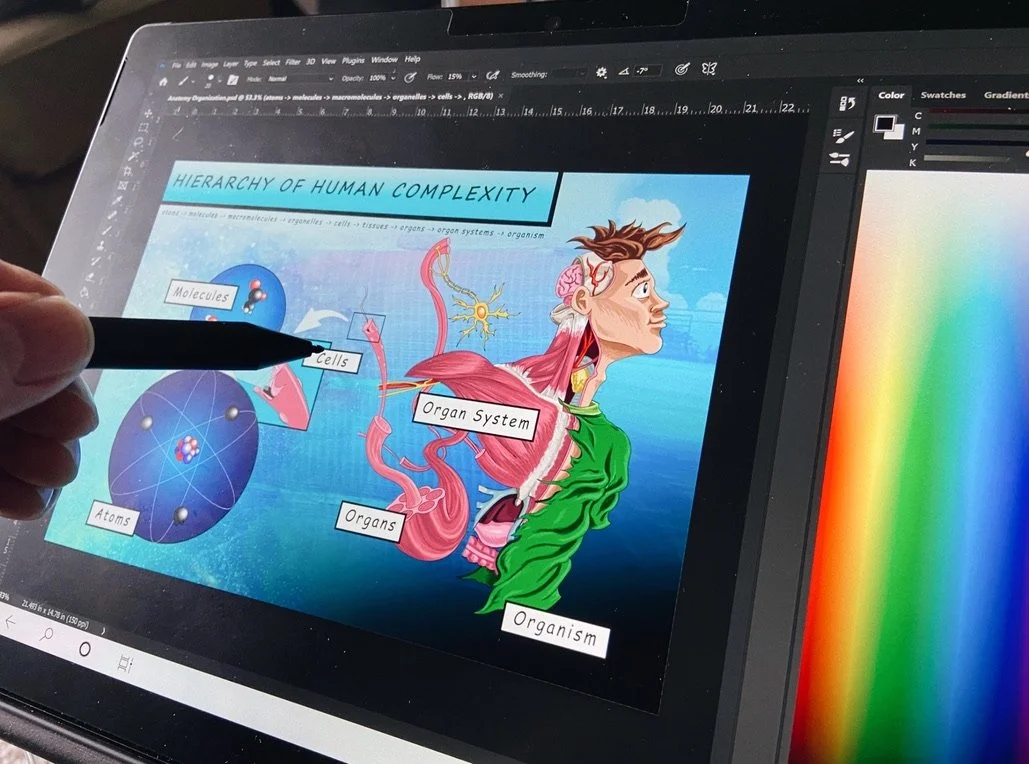Image resolution: width=1029 pixels, height=764 pixels.
Task: Open the Opacity slider dropdown arrow
Action: [x=392, y=77]
